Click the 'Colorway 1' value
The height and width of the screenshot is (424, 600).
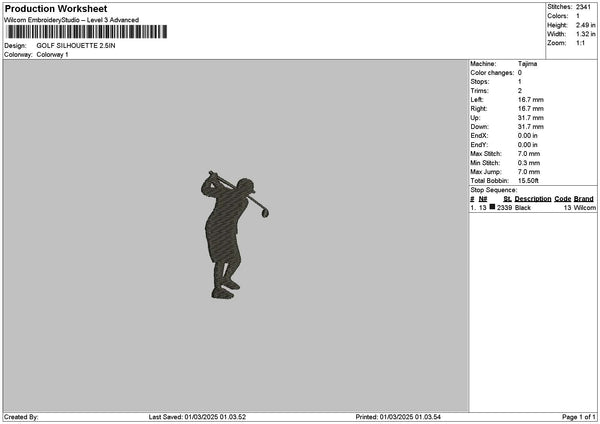(52, 55)
